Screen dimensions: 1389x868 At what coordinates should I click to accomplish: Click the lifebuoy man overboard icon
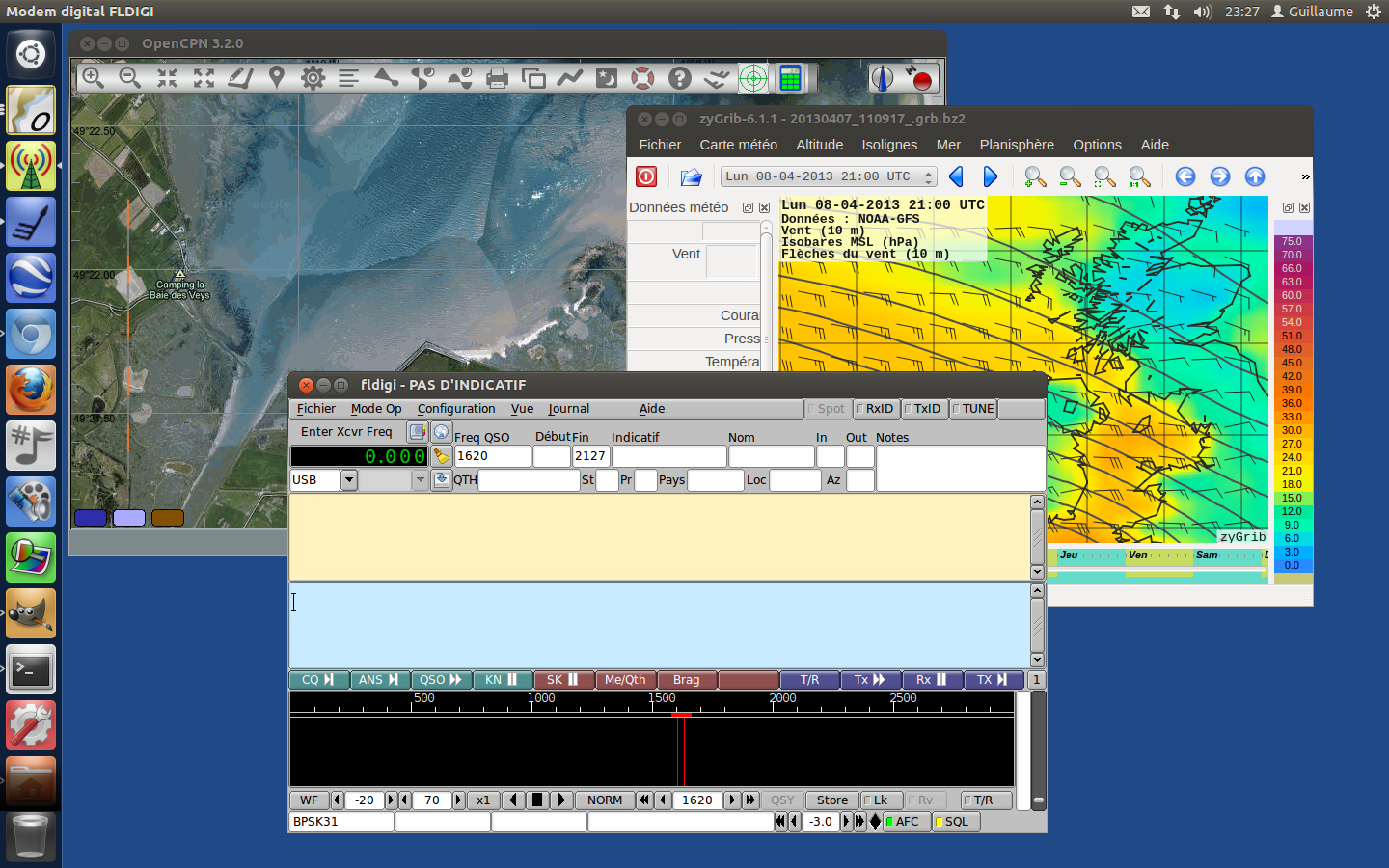click(642, 78)
